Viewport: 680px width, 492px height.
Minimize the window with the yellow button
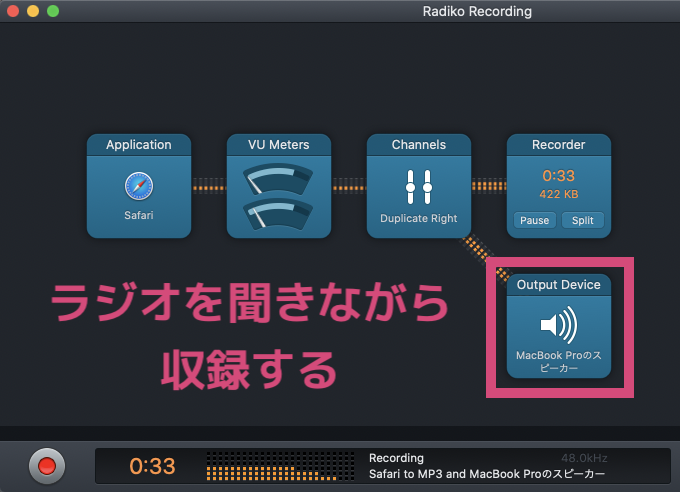coord(33,11)
